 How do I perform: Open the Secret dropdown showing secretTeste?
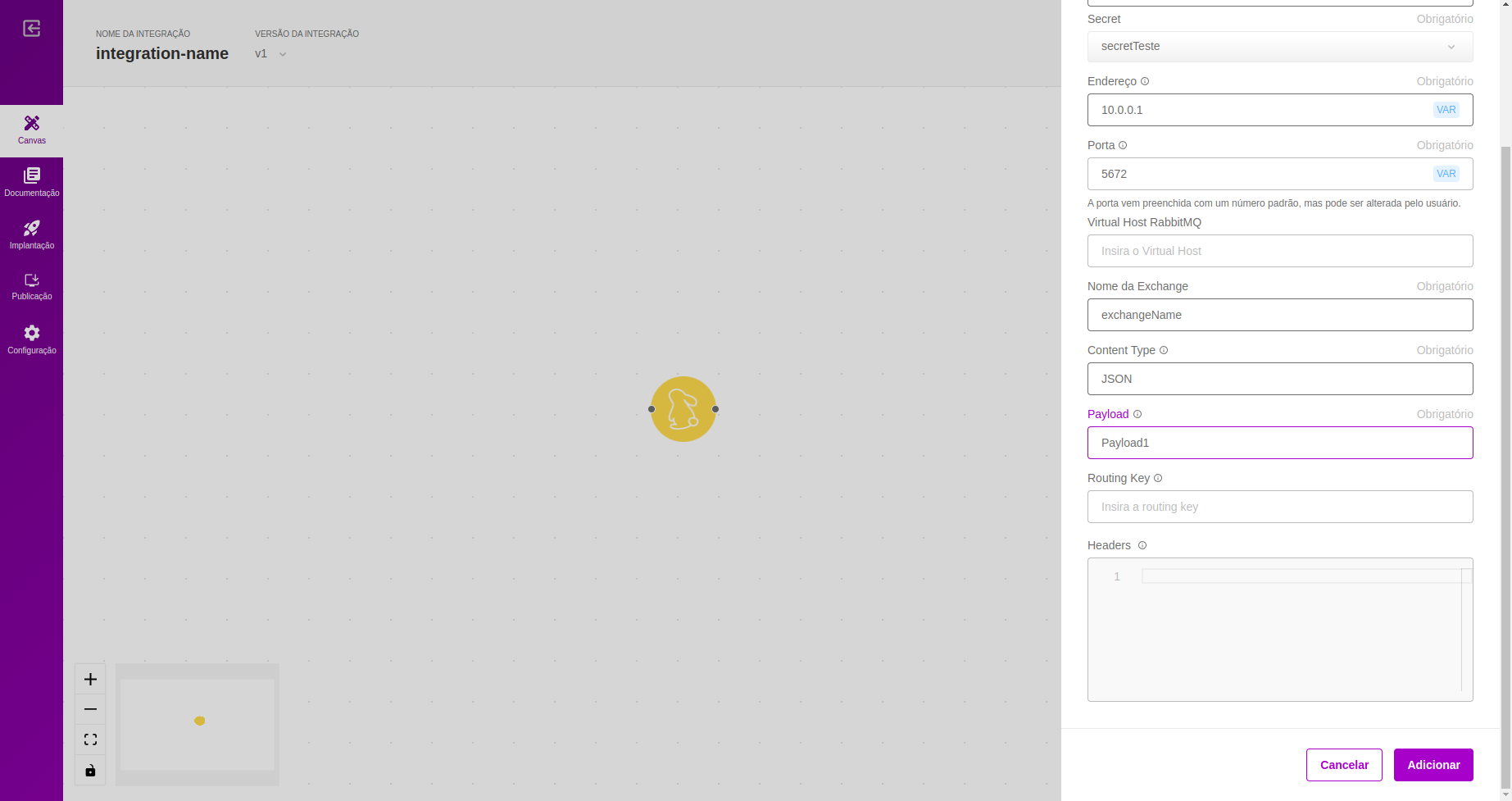click(1280, 47)
